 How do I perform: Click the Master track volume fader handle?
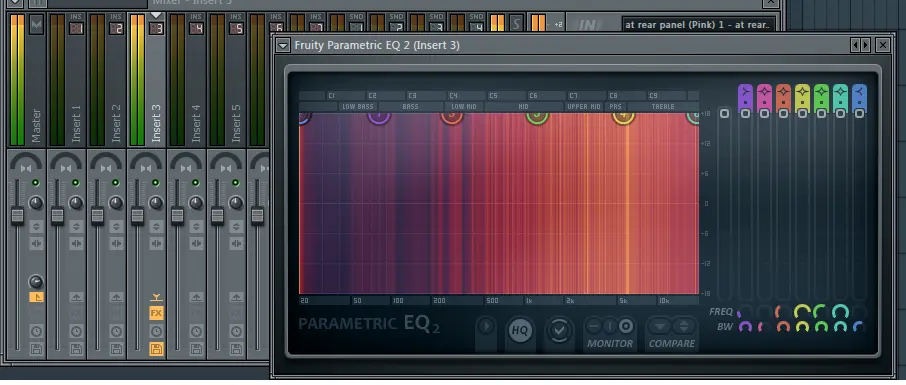pos(17,216)
